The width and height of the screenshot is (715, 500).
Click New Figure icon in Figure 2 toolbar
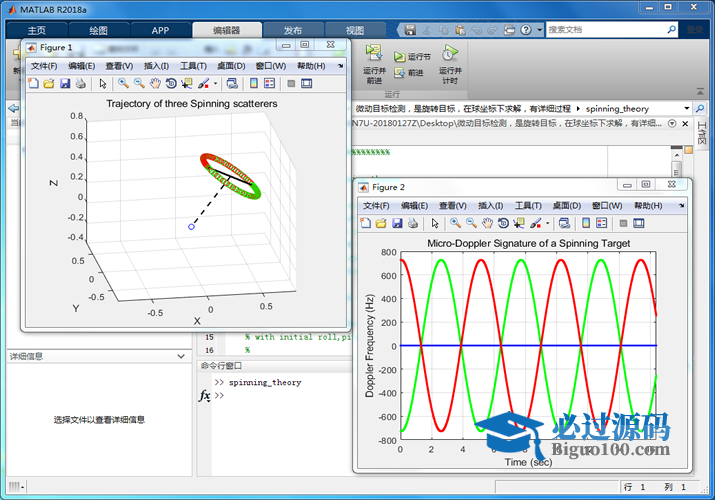click(366, 223)
